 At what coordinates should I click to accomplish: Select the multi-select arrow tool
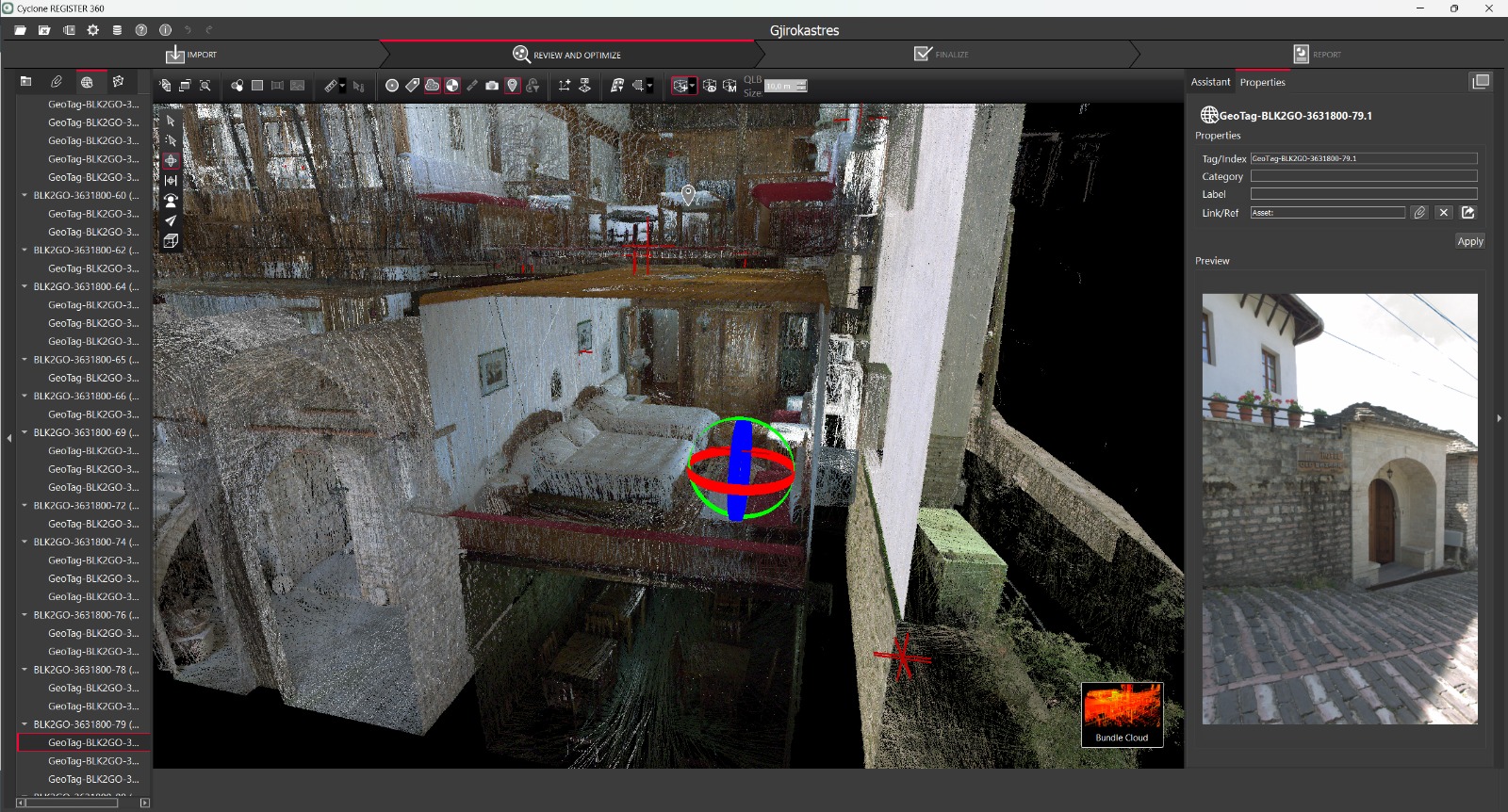tap(171, 140)
